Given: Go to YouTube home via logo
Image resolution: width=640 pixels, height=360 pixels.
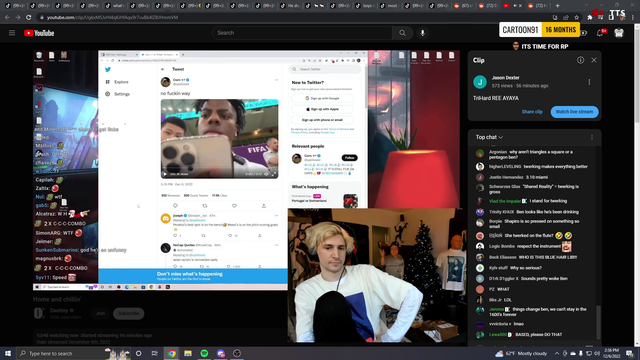Looking at the screenshot, I should (39, 33).
